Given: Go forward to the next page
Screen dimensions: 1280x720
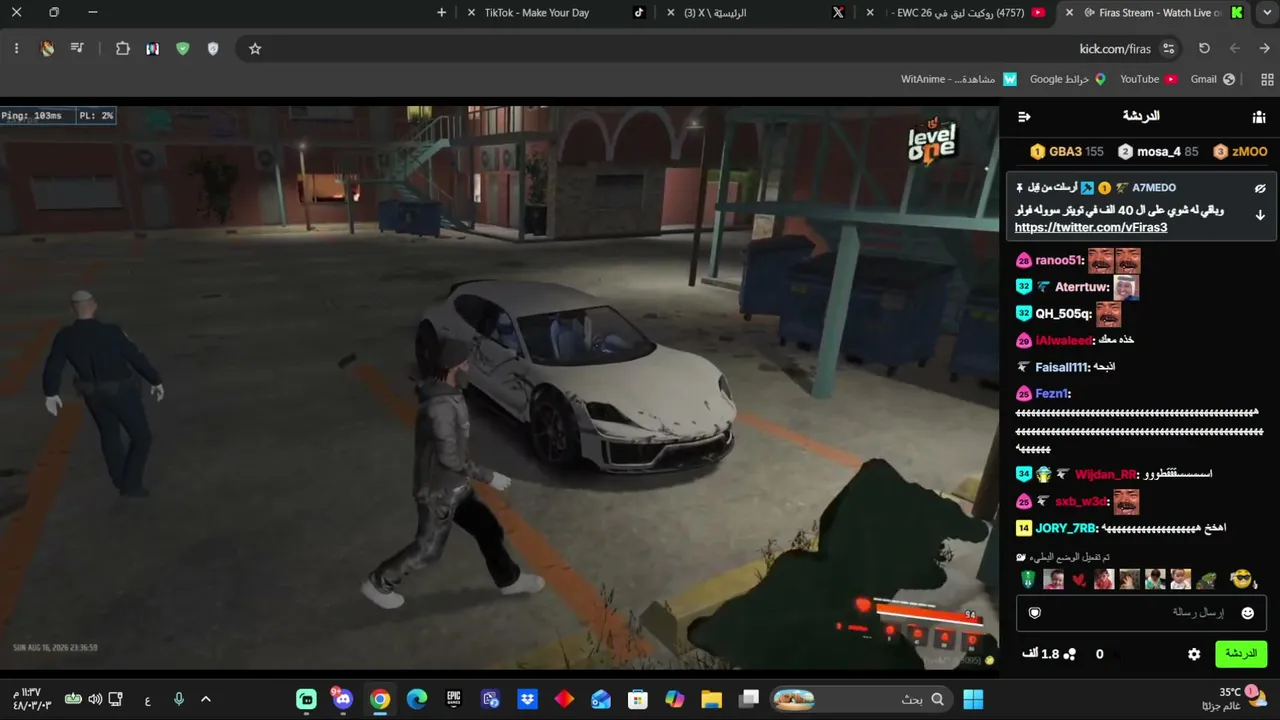Looking at the screenshot, I should click(x=1235, y=49).
